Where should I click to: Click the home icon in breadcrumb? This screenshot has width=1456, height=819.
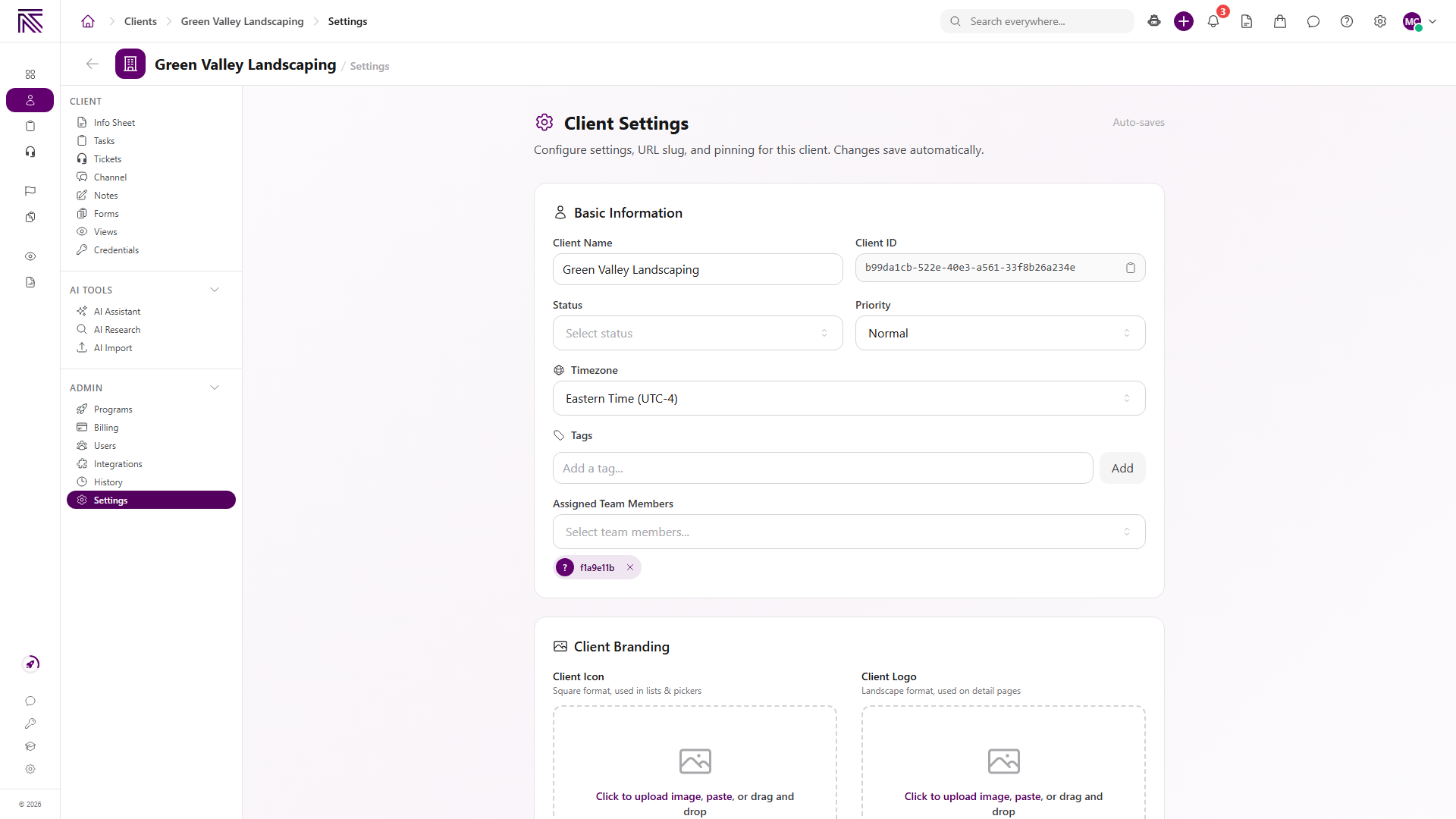[x=88, y=21]
